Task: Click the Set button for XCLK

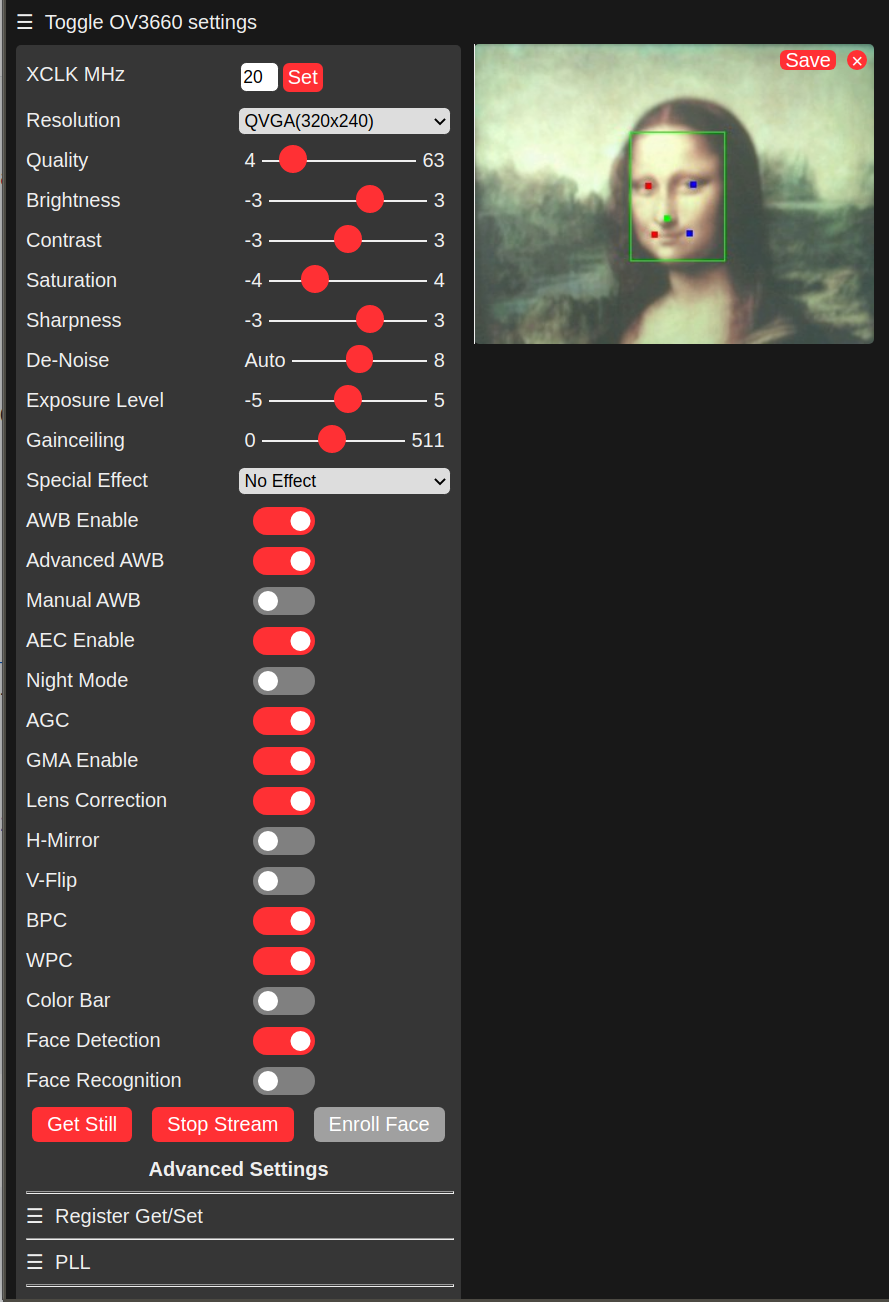Action: coord(303,77)
